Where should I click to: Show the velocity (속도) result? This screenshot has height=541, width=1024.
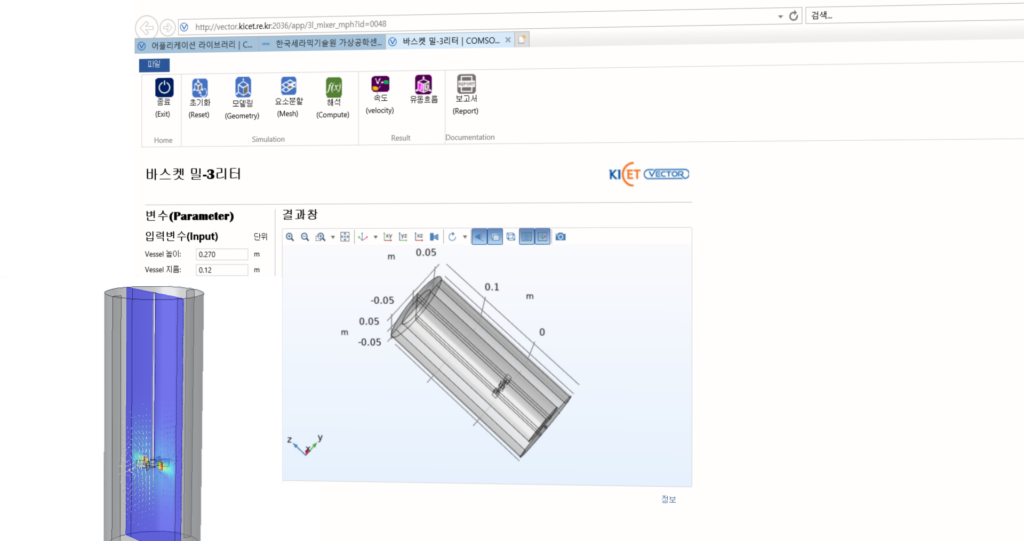379,84
